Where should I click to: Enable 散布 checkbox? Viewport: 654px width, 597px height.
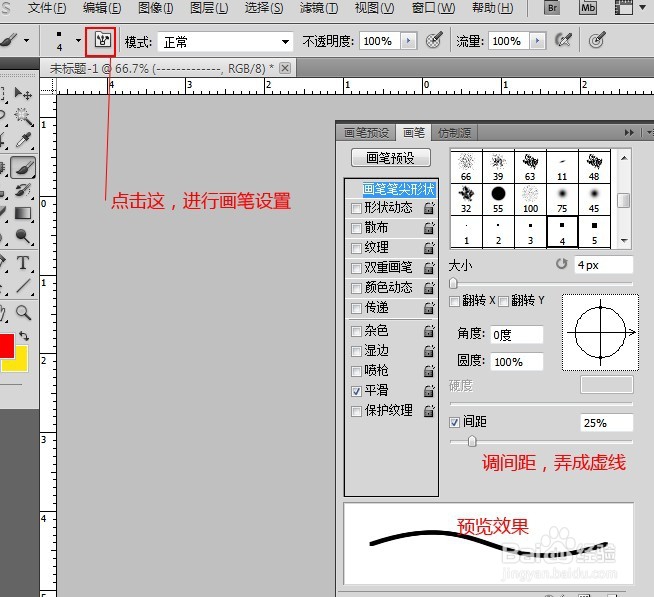click(356, 228)
